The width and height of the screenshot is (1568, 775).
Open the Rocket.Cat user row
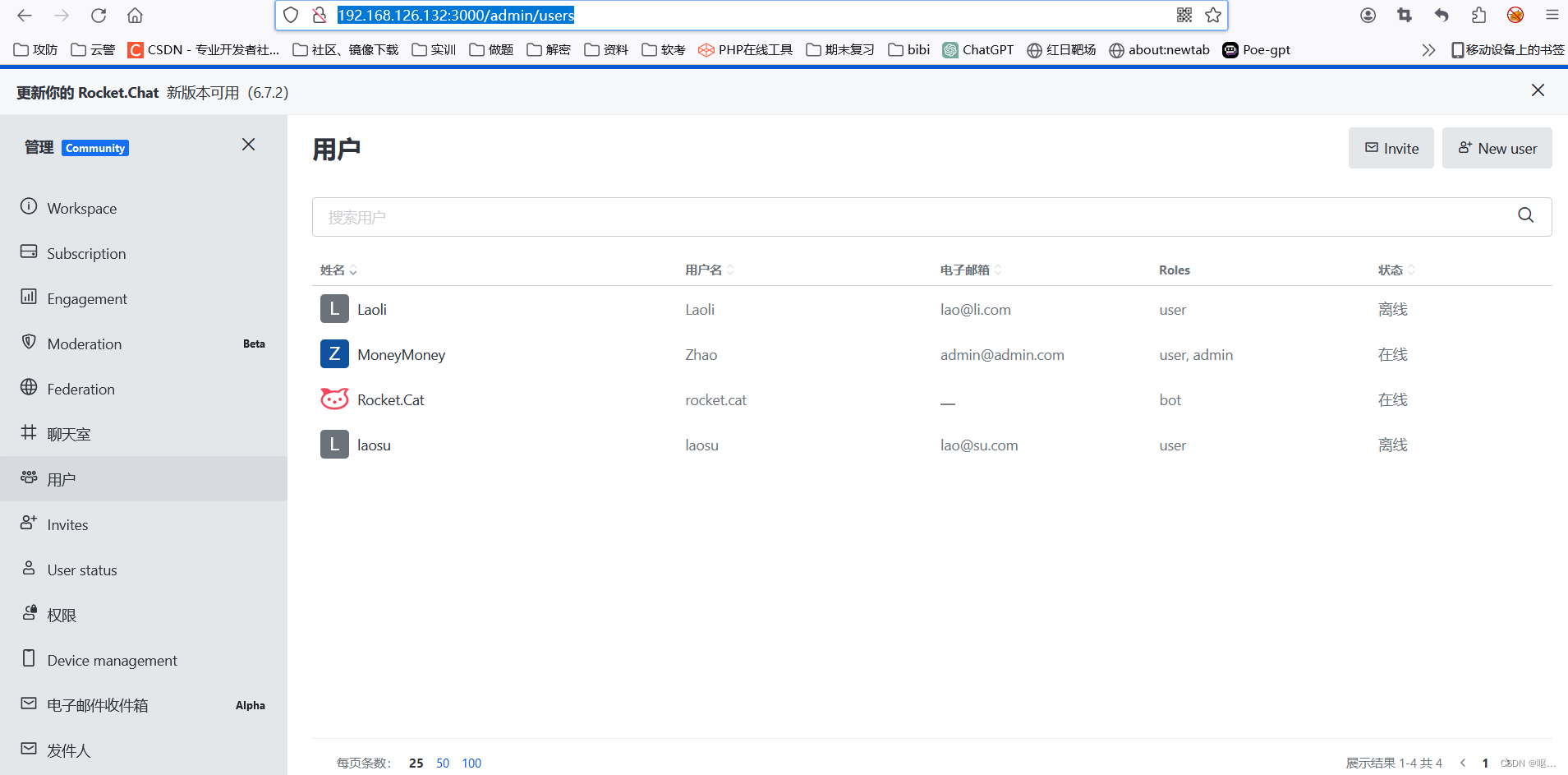click(x=932, y=399)
